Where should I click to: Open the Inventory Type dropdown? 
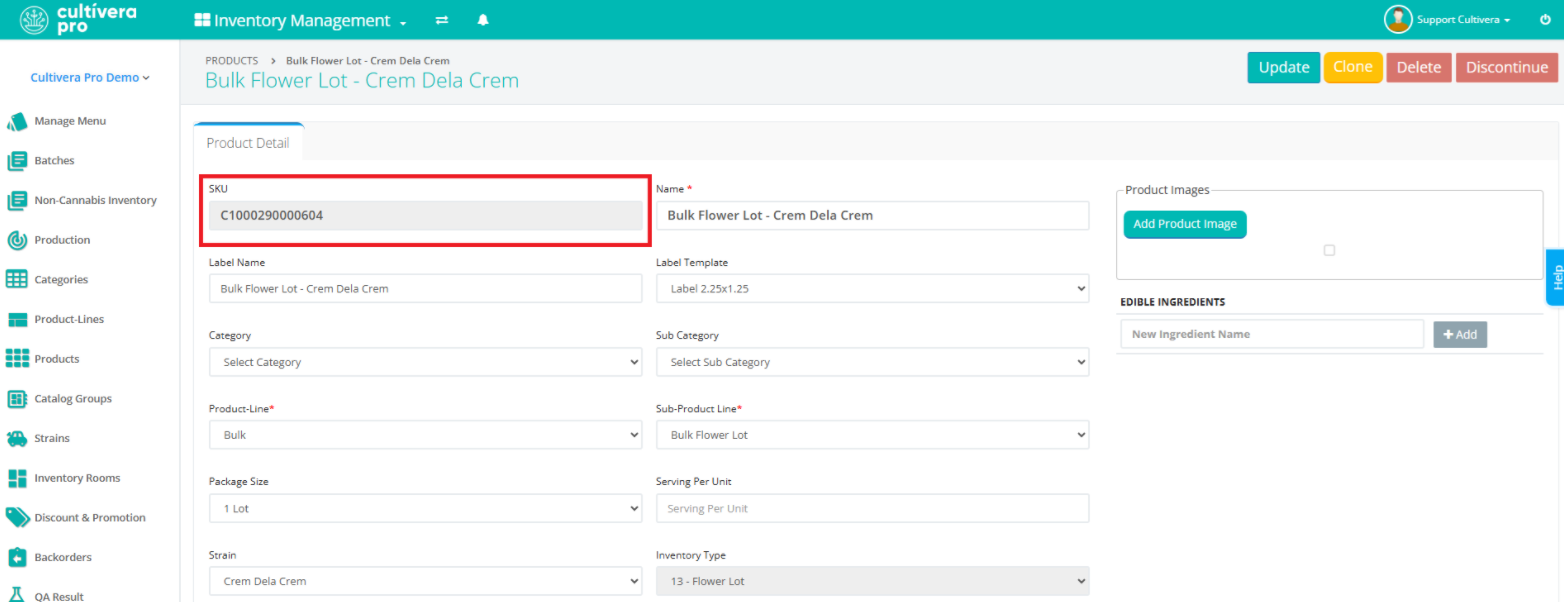872,581
